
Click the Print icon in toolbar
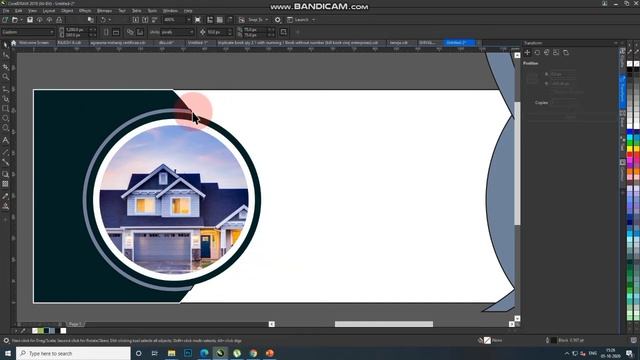(x=59, y=20)
